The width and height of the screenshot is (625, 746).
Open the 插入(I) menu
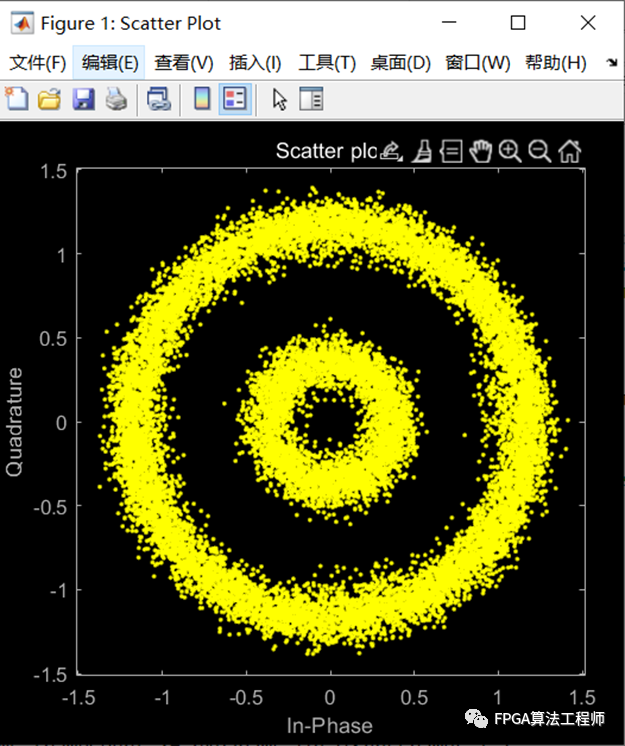pyautogui.click(x=255, y=62)
